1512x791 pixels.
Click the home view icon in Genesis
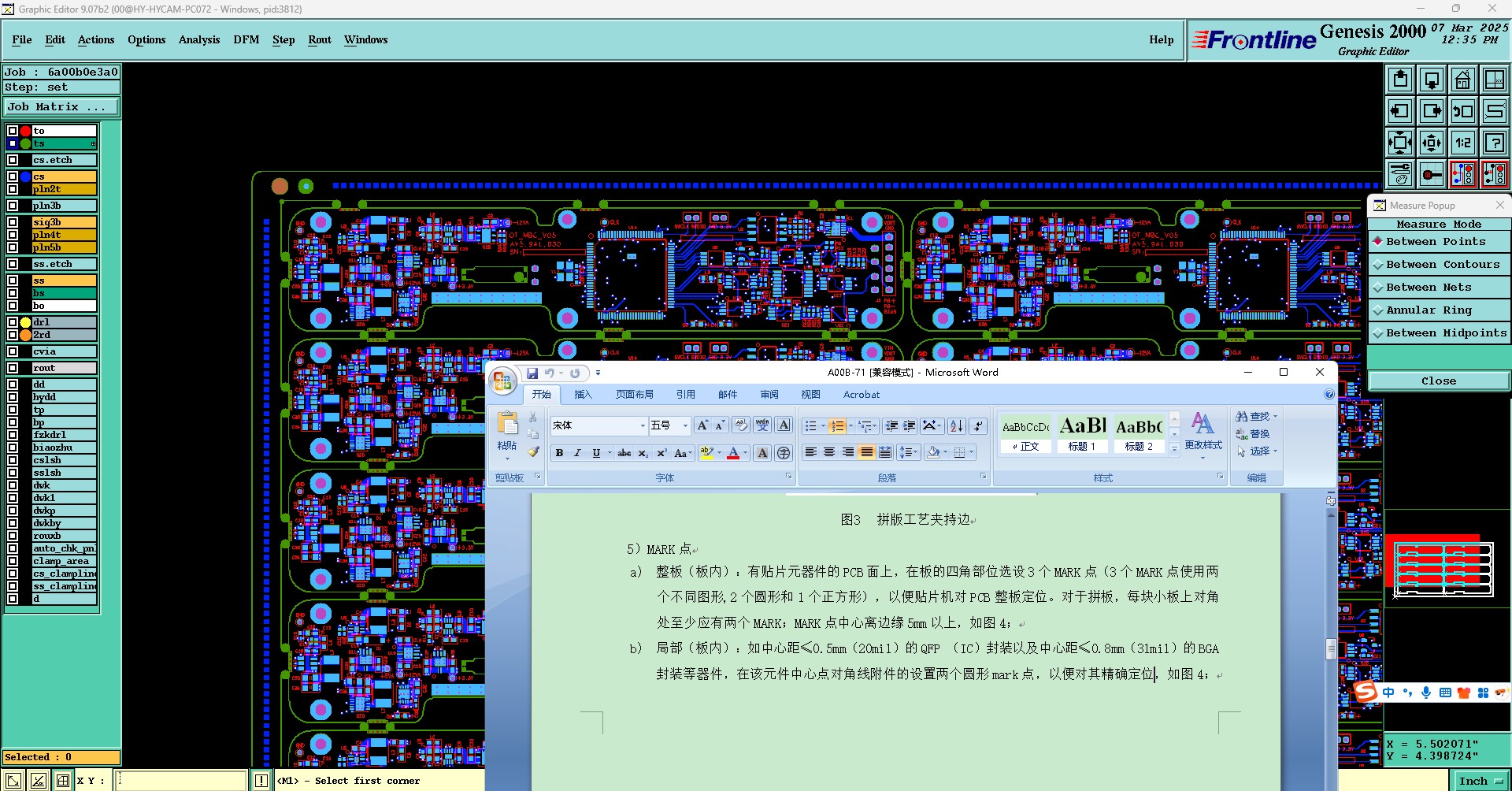[x=1463, y=80]
